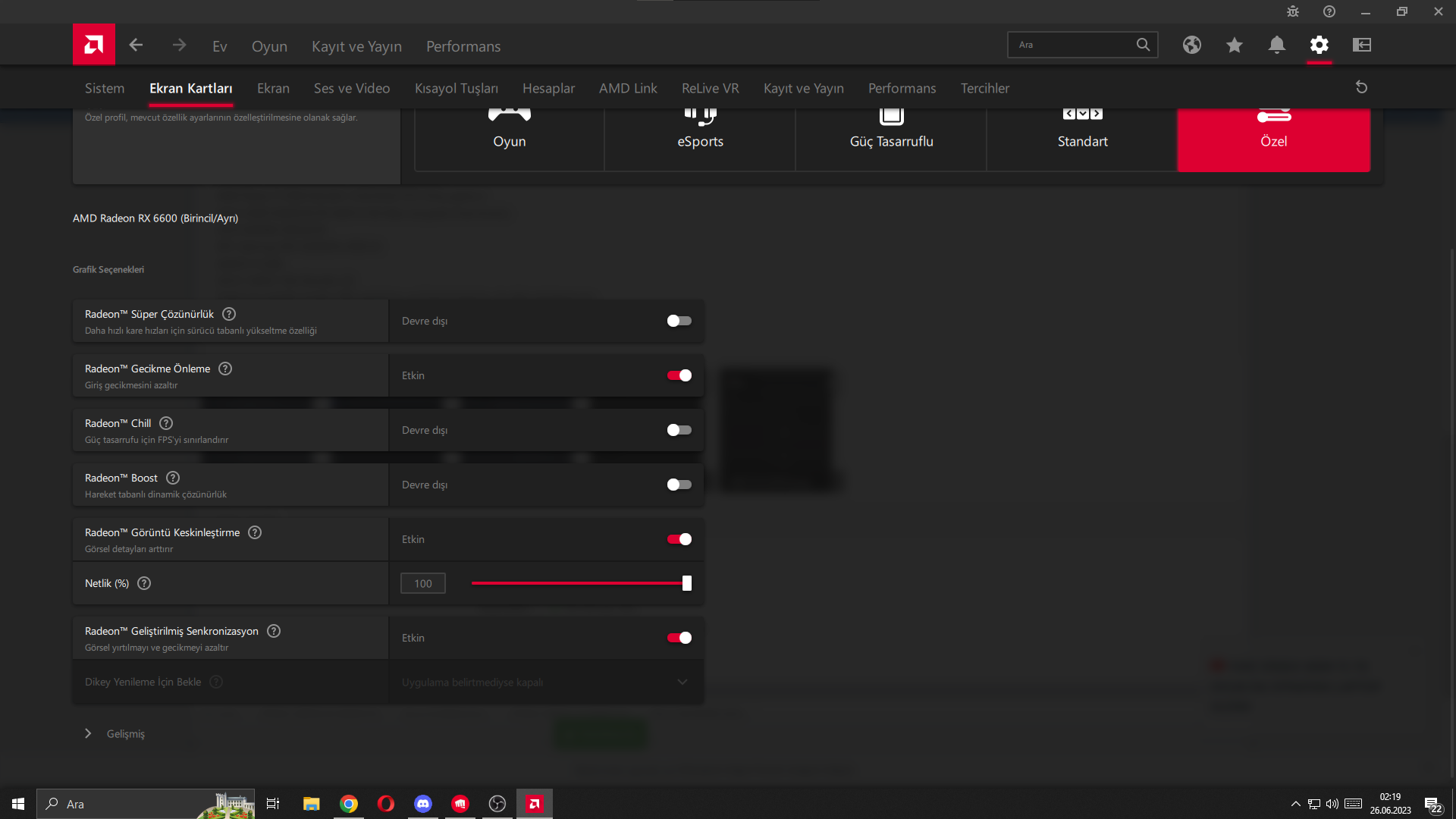Enable Radeon Süper Çözünürlük toggle
Image resolution: width=1456 pixels, height=819 pixels.
tap(679, 321)
